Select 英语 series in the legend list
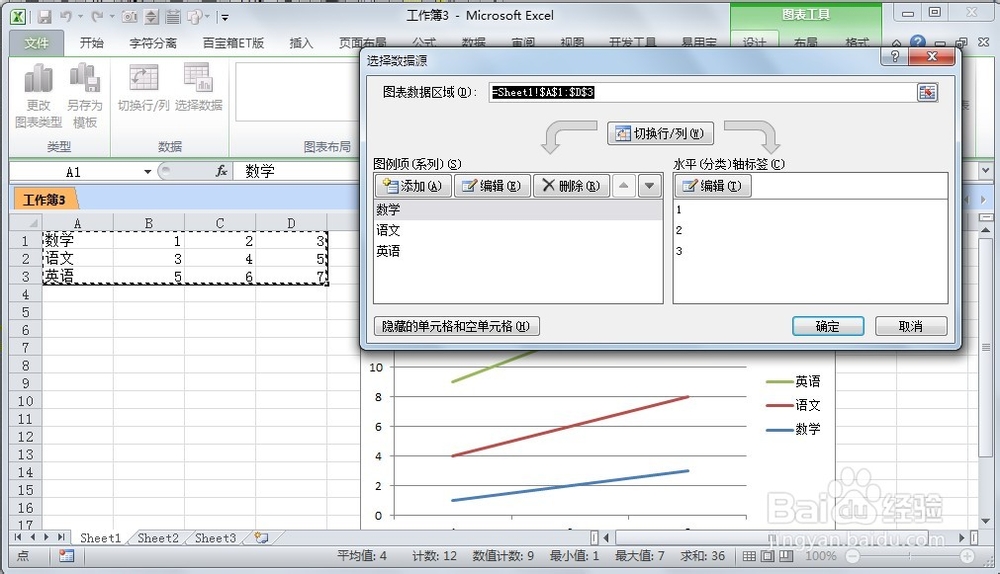Screen dimensions: 1000x574 [518, 251]
